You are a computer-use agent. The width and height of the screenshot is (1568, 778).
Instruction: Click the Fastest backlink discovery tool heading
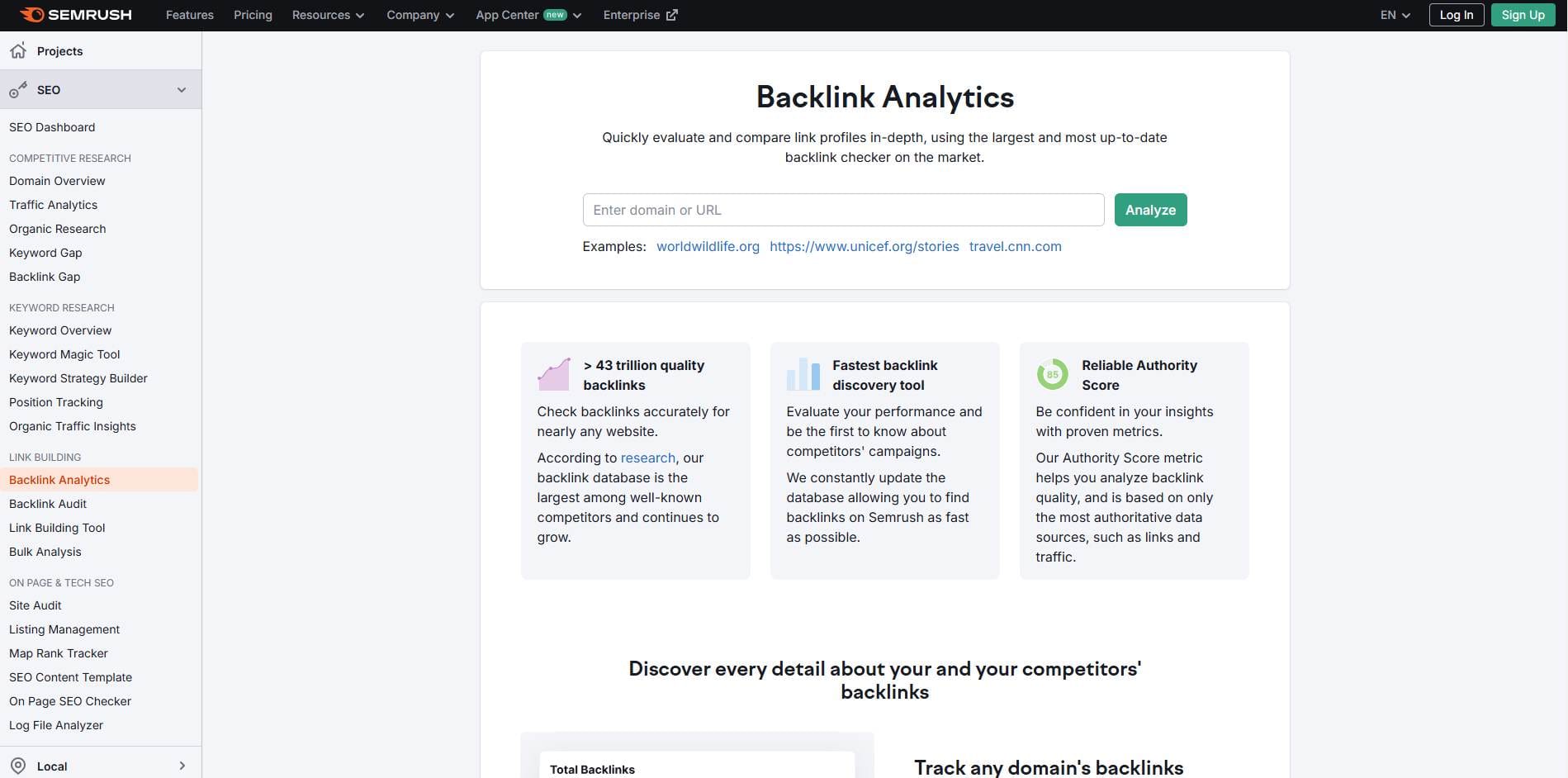pos(885,375)
